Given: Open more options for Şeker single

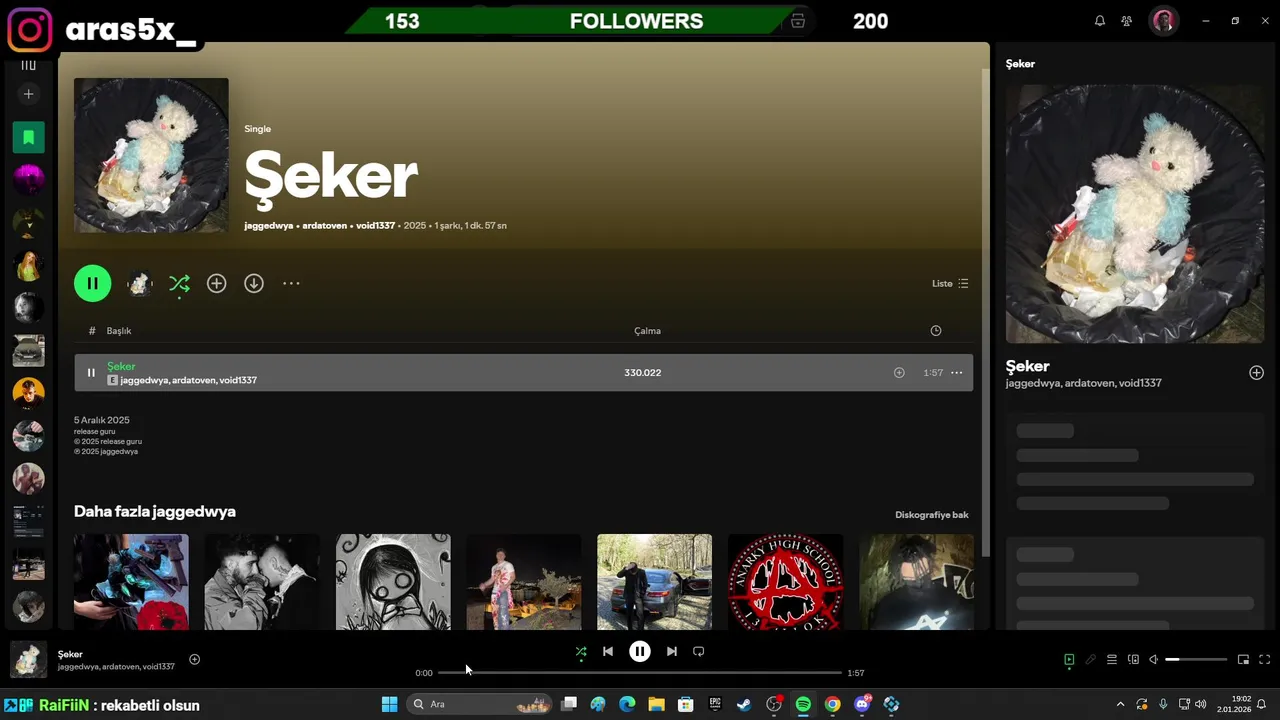Looking at the screenshot, I should [x=291, y=284].
